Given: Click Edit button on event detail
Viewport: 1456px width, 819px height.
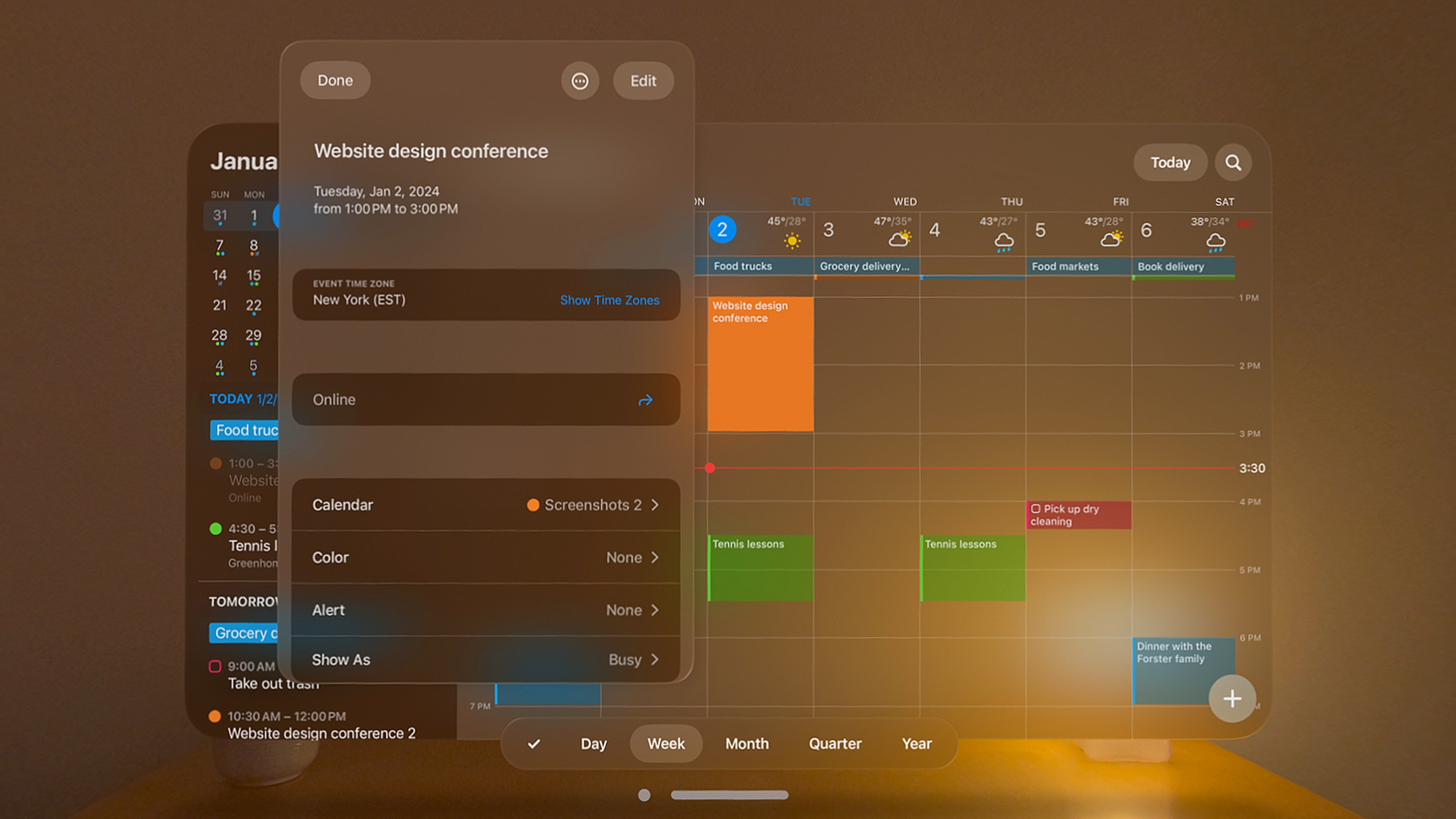Looking at the screenshot, I should pyautogui.click(x=643, y=80).
